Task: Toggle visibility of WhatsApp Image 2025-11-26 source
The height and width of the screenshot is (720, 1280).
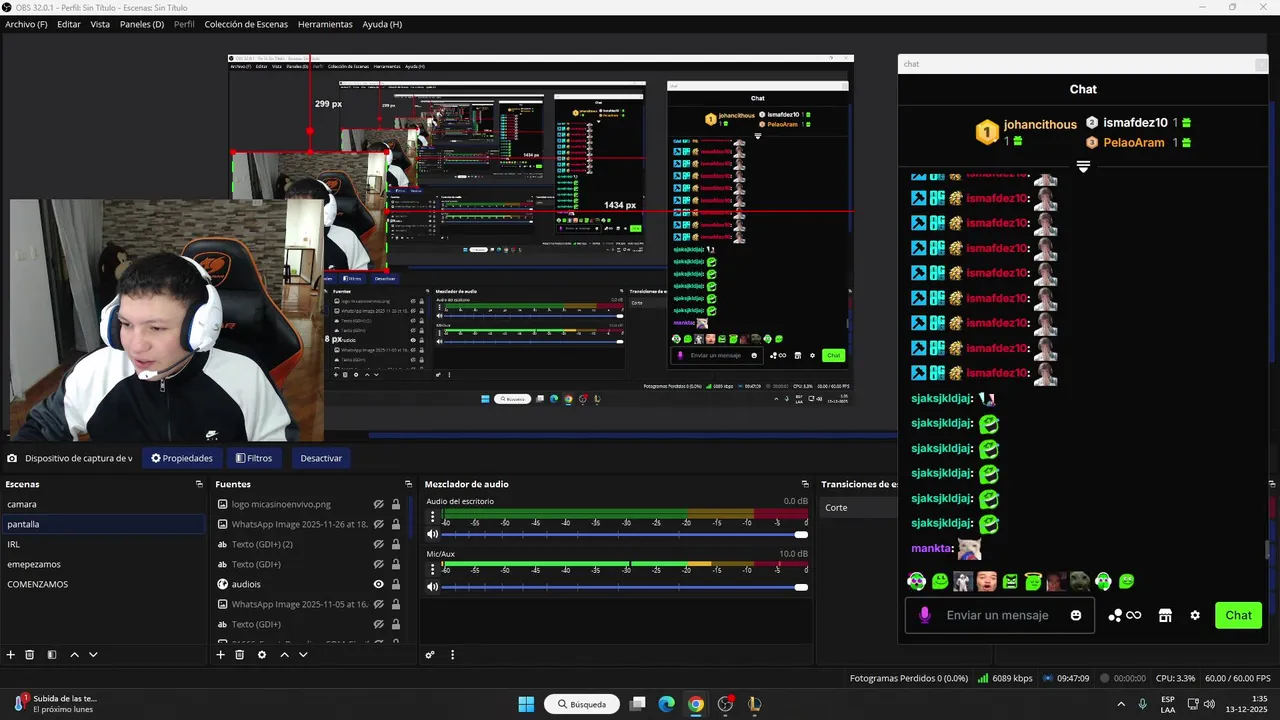Action: click(379, 524)
